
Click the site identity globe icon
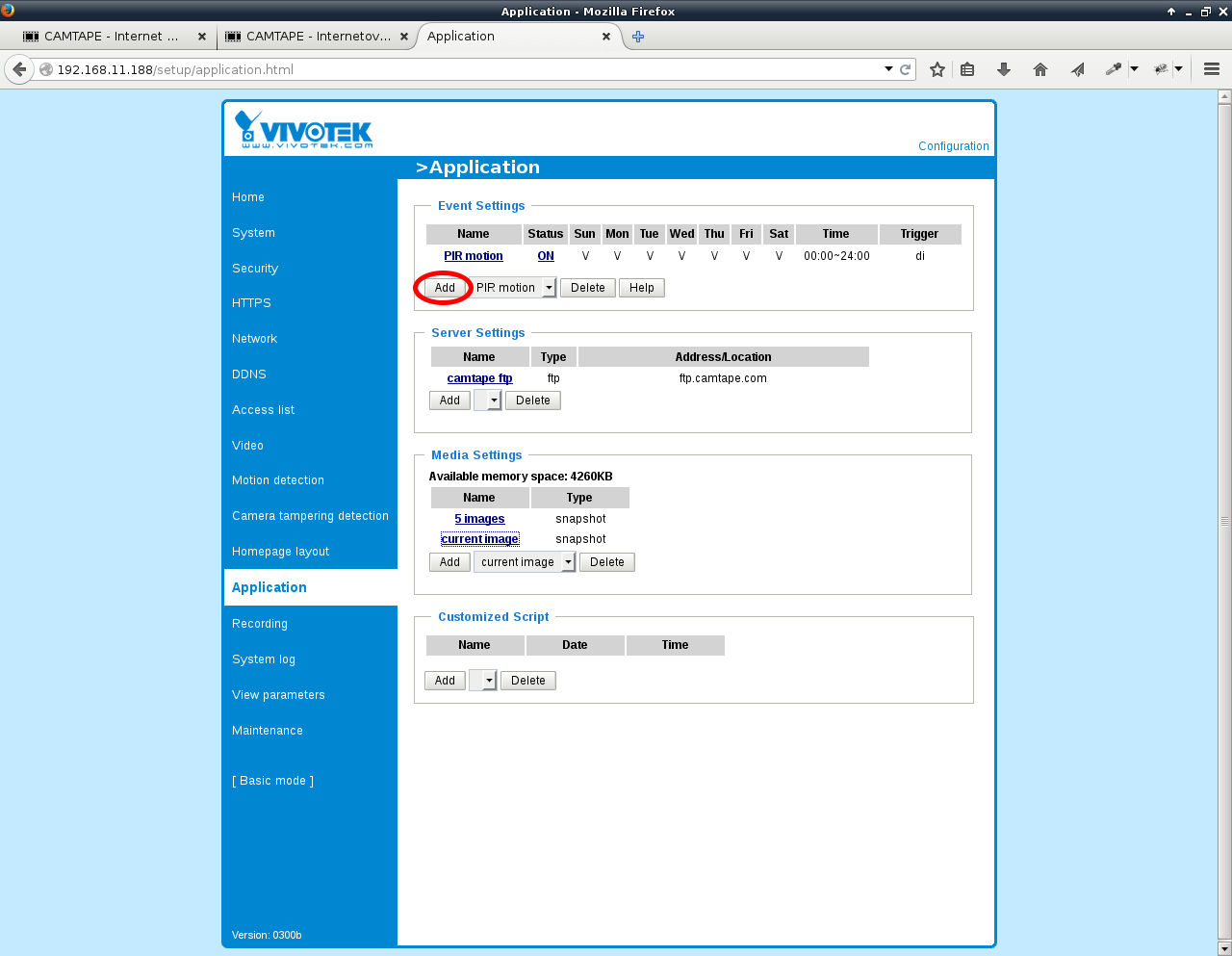(x=45, y=69)
